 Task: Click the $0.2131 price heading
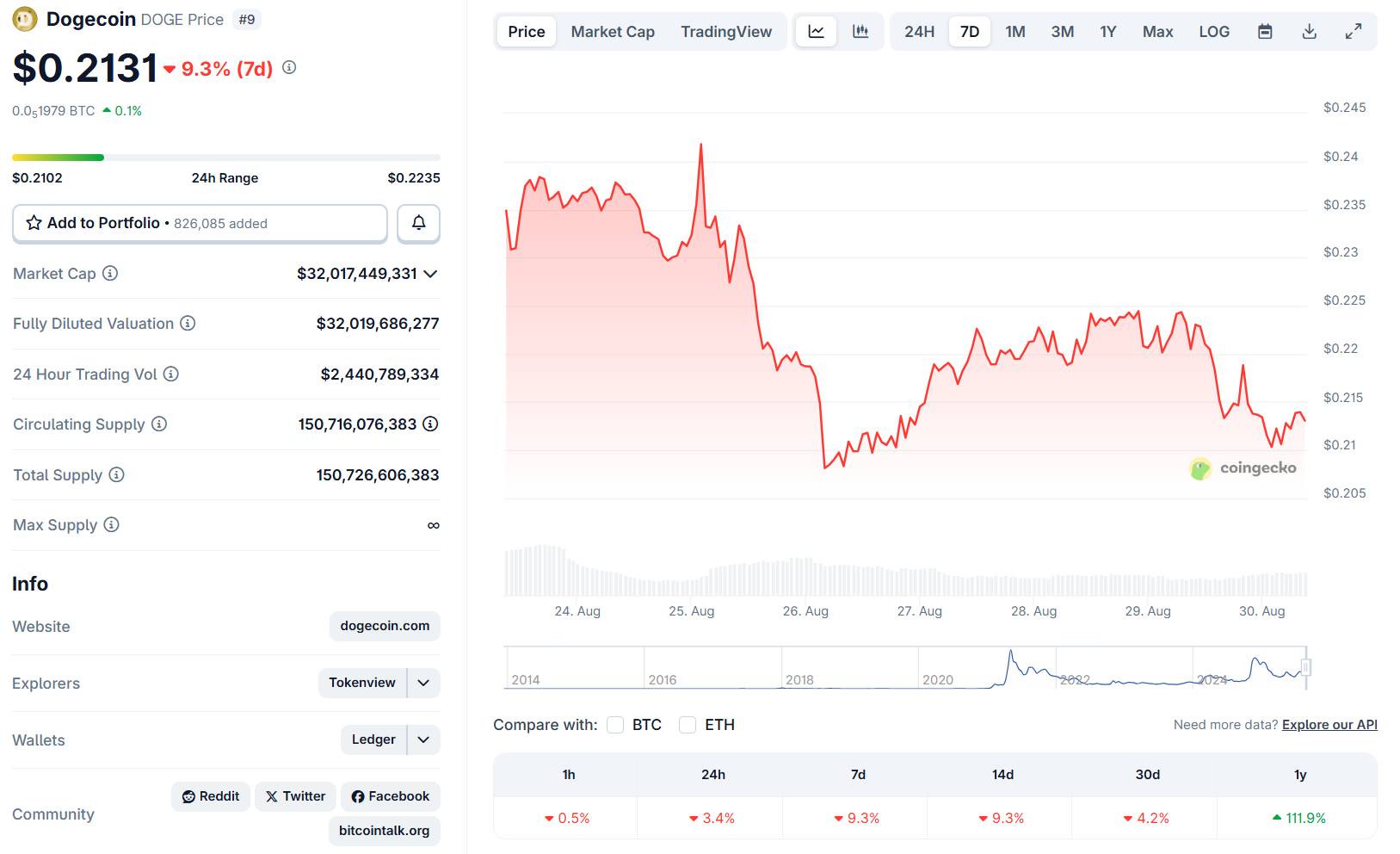85,68
